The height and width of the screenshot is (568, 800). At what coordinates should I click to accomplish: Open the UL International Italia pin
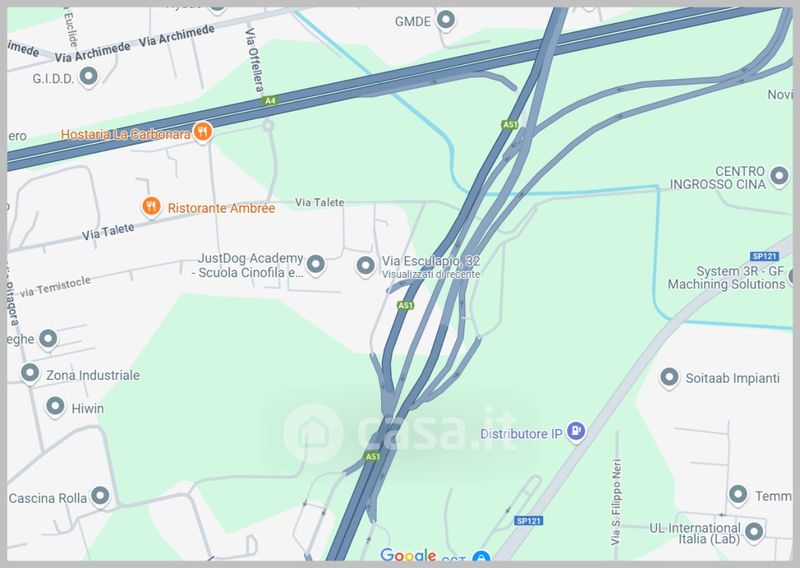(x=754, y=532)
